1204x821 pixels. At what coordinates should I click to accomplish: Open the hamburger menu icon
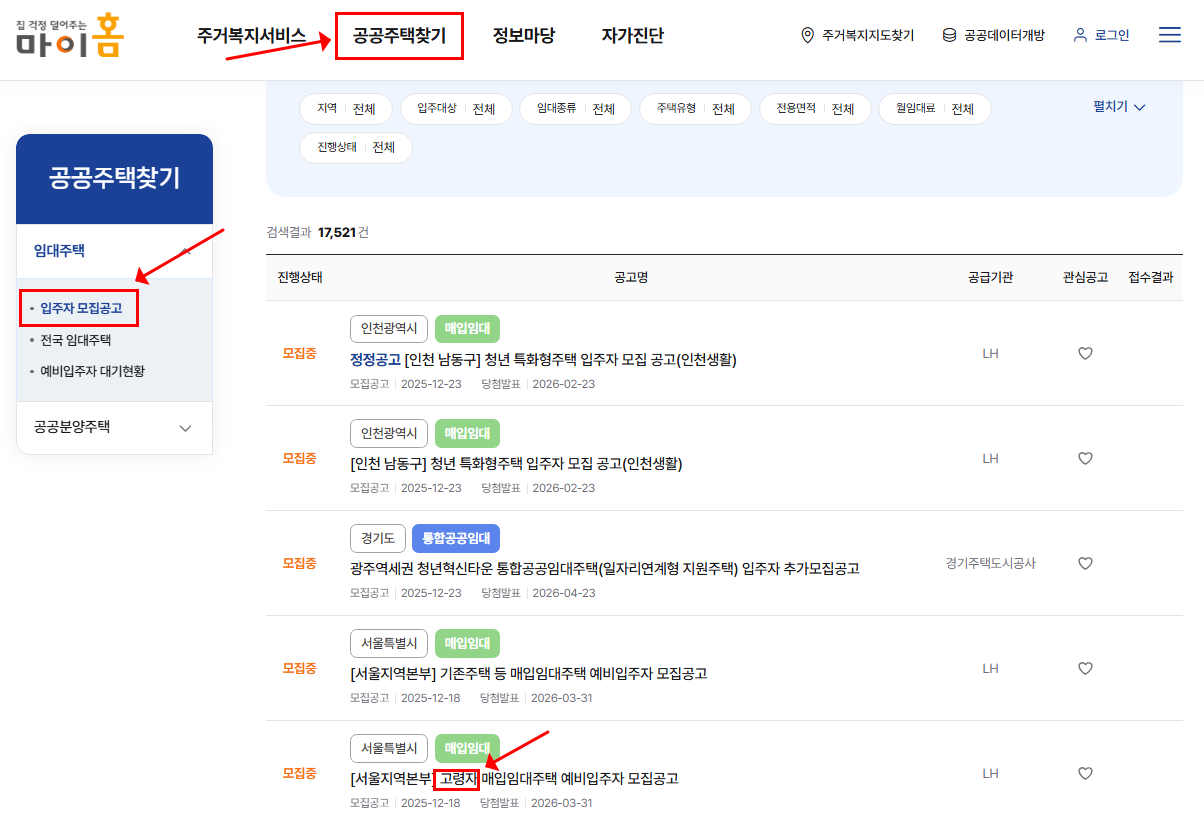(1169, 35)
